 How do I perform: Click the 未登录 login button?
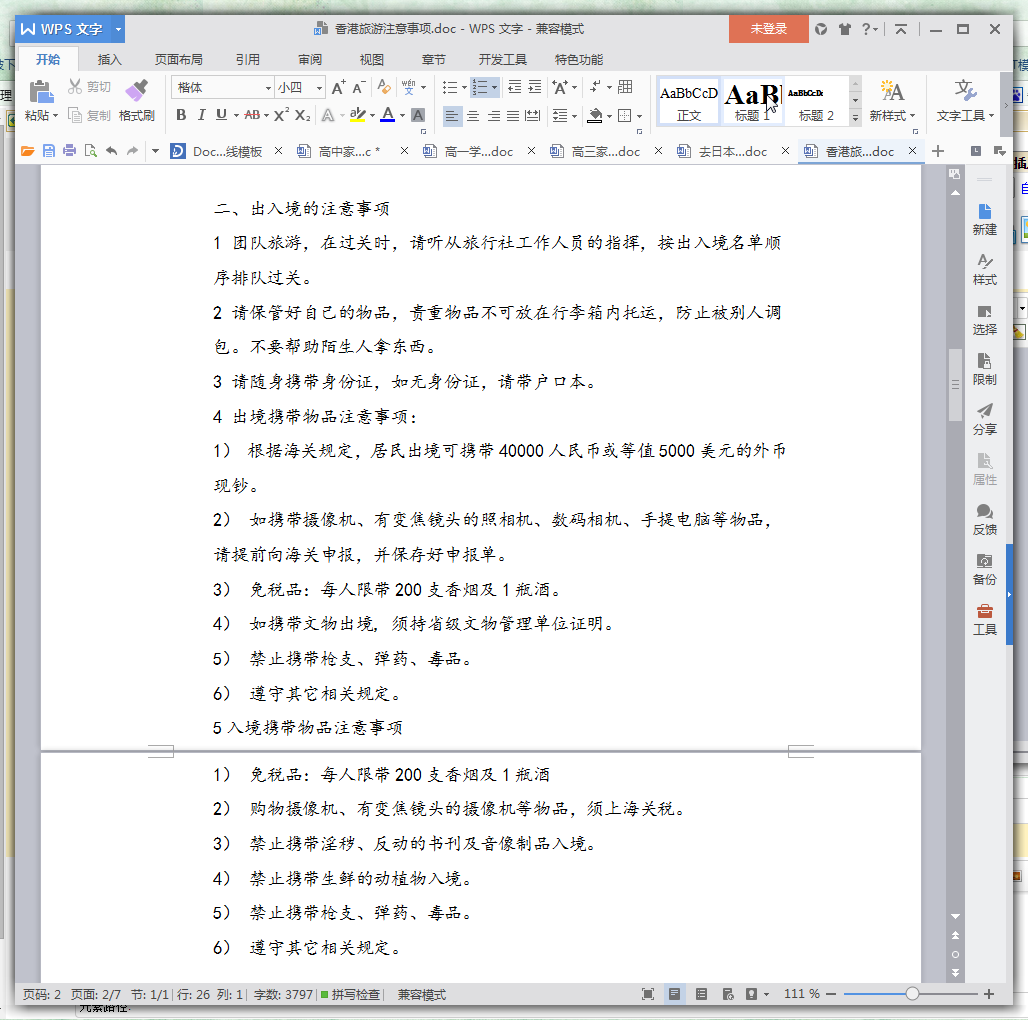768,29
